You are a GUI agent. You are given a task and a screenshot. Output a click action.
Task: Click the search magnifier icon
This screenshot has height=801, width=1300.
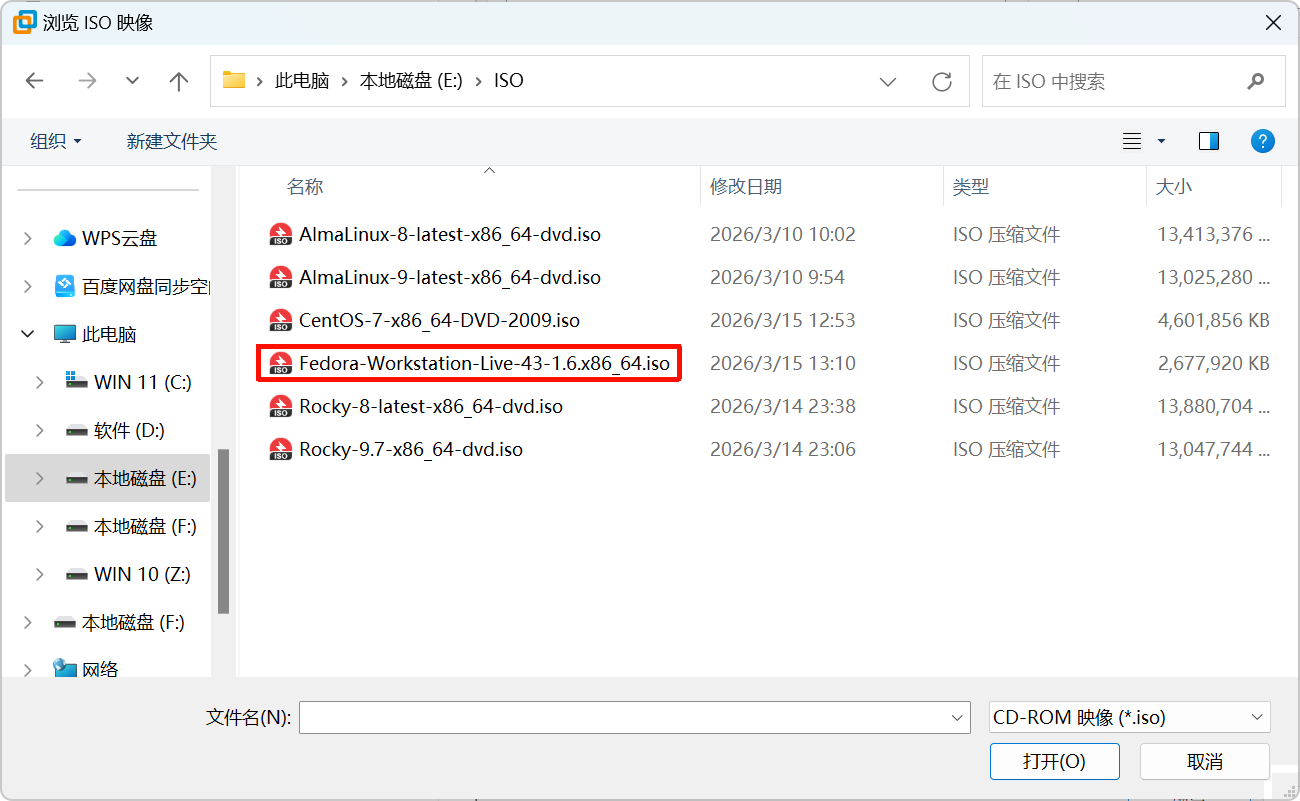pos(1256,81)
